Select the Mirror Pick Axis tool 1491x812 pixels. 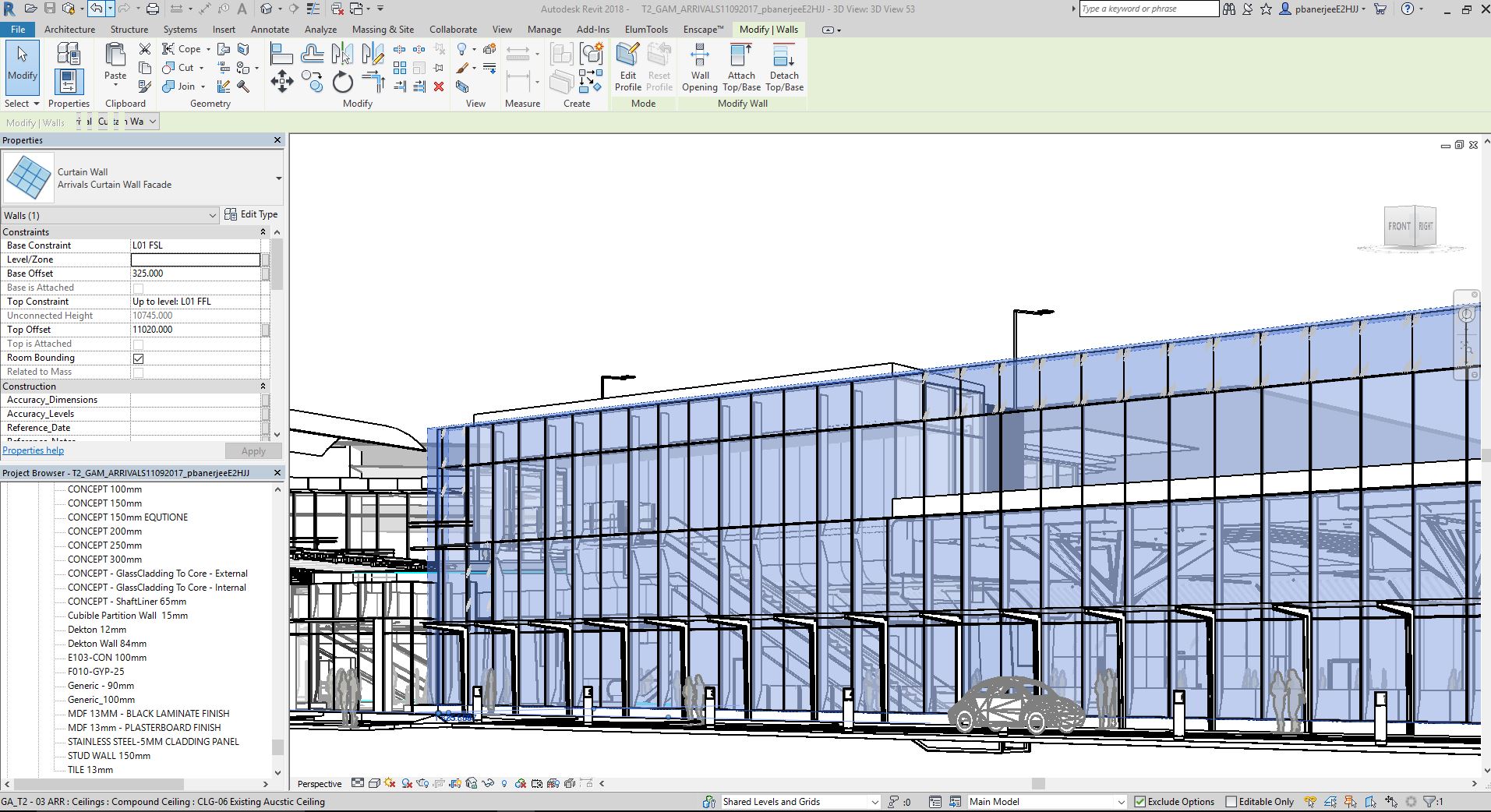coord(342,53)
